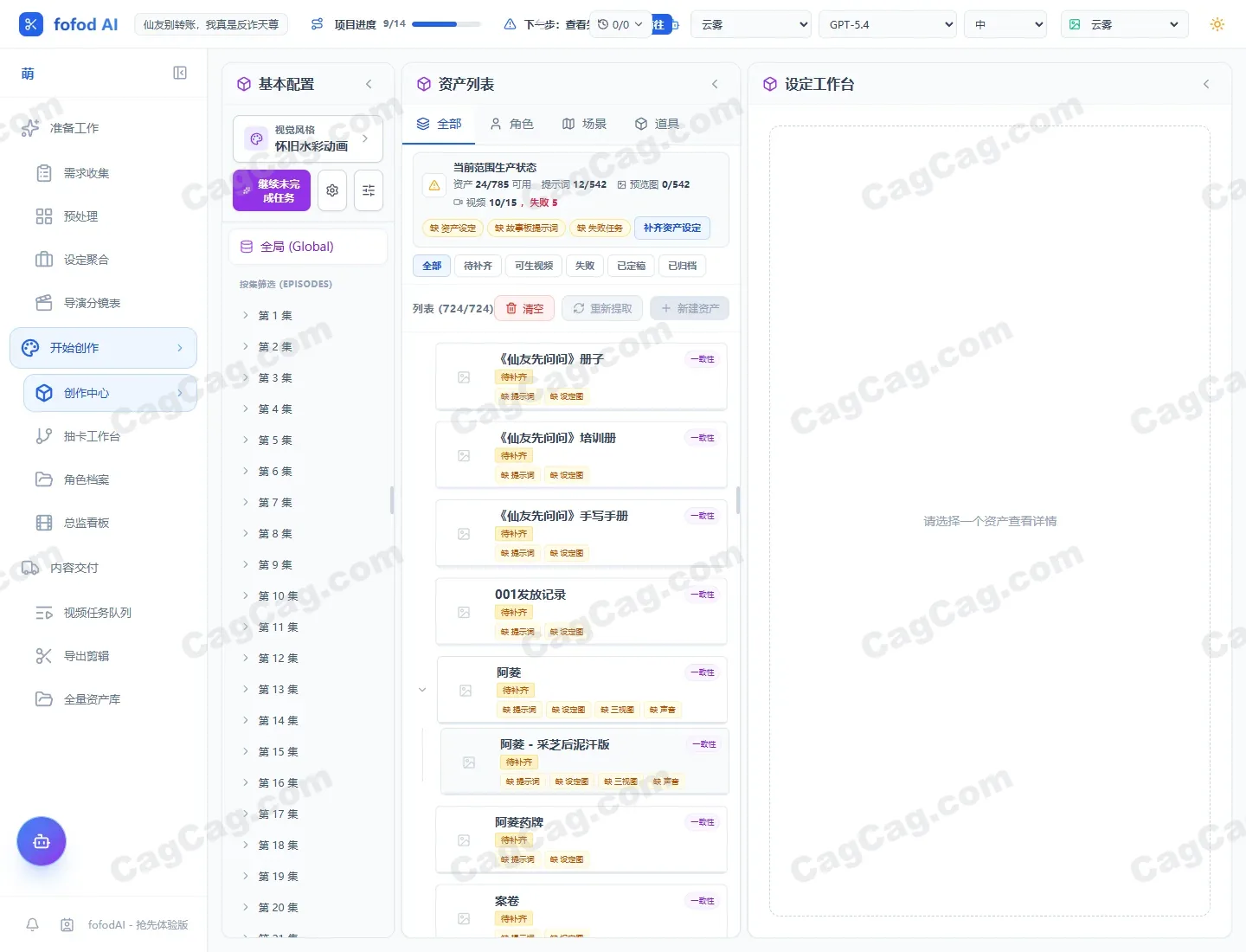The width and height of the screenshot is (1246, 952).
Task: Select the 已归档 filter chip
Action: 683,266
